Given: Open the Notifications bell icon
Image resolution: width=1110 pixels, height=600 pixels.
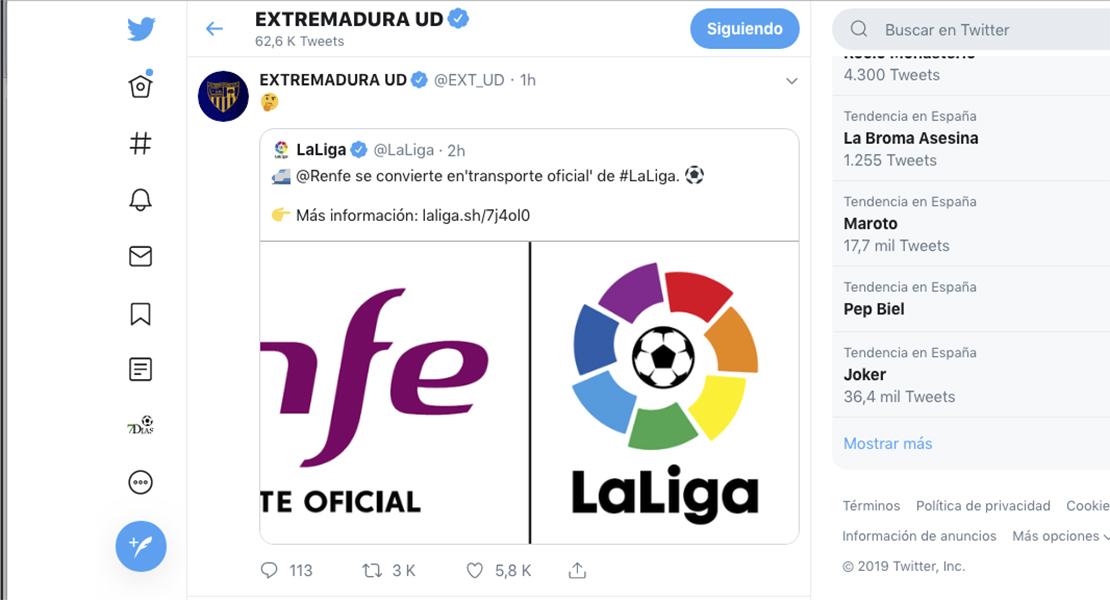Looking at the screenshot, I should 140,200.
